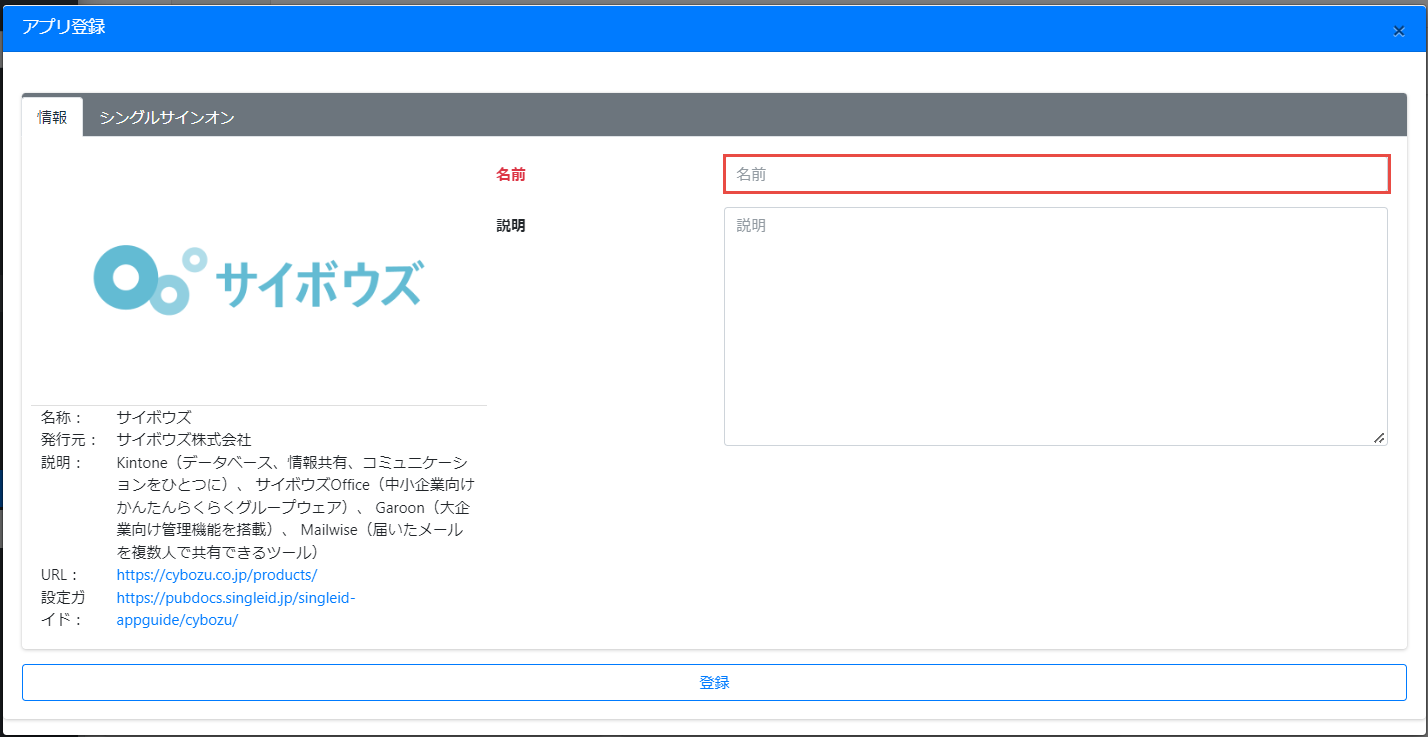This screenshot has height=737, width=1428.
Task: Click the 設定ガイド： label
Action: (x=63, y=609)
